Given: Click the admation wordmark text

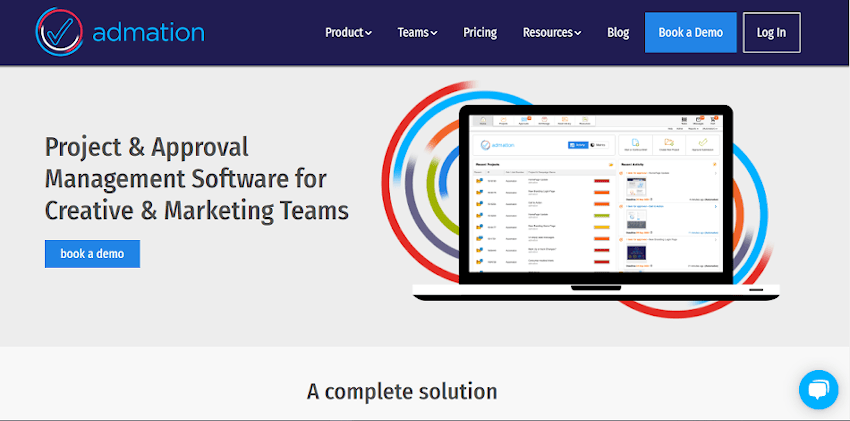Looking at the screenshot, I should 148,33.
